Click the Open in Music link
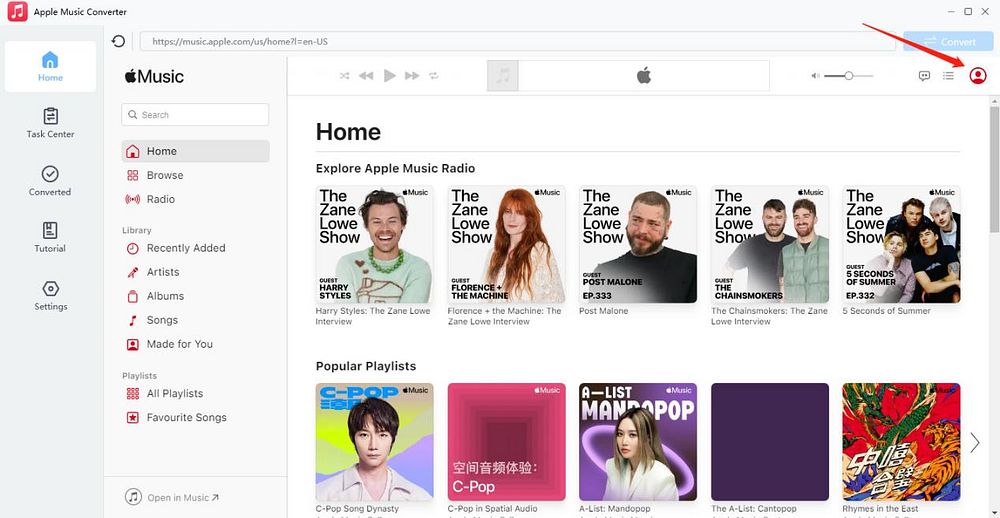The width and height of the screenshot is (1000, 518). pyautogui.click(x=172, y=498)
